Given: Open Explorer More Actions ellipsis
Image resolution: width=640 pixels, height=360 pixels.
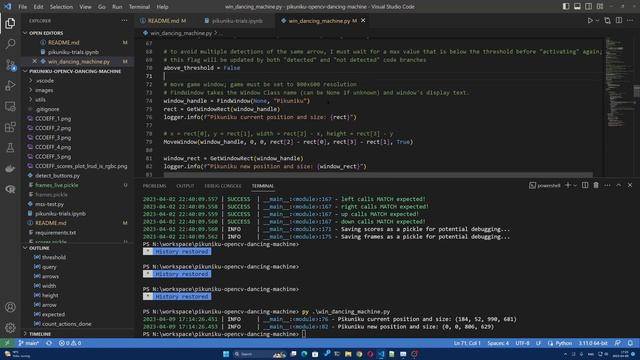Looking at the screenshot, I should tap(124, 20).
